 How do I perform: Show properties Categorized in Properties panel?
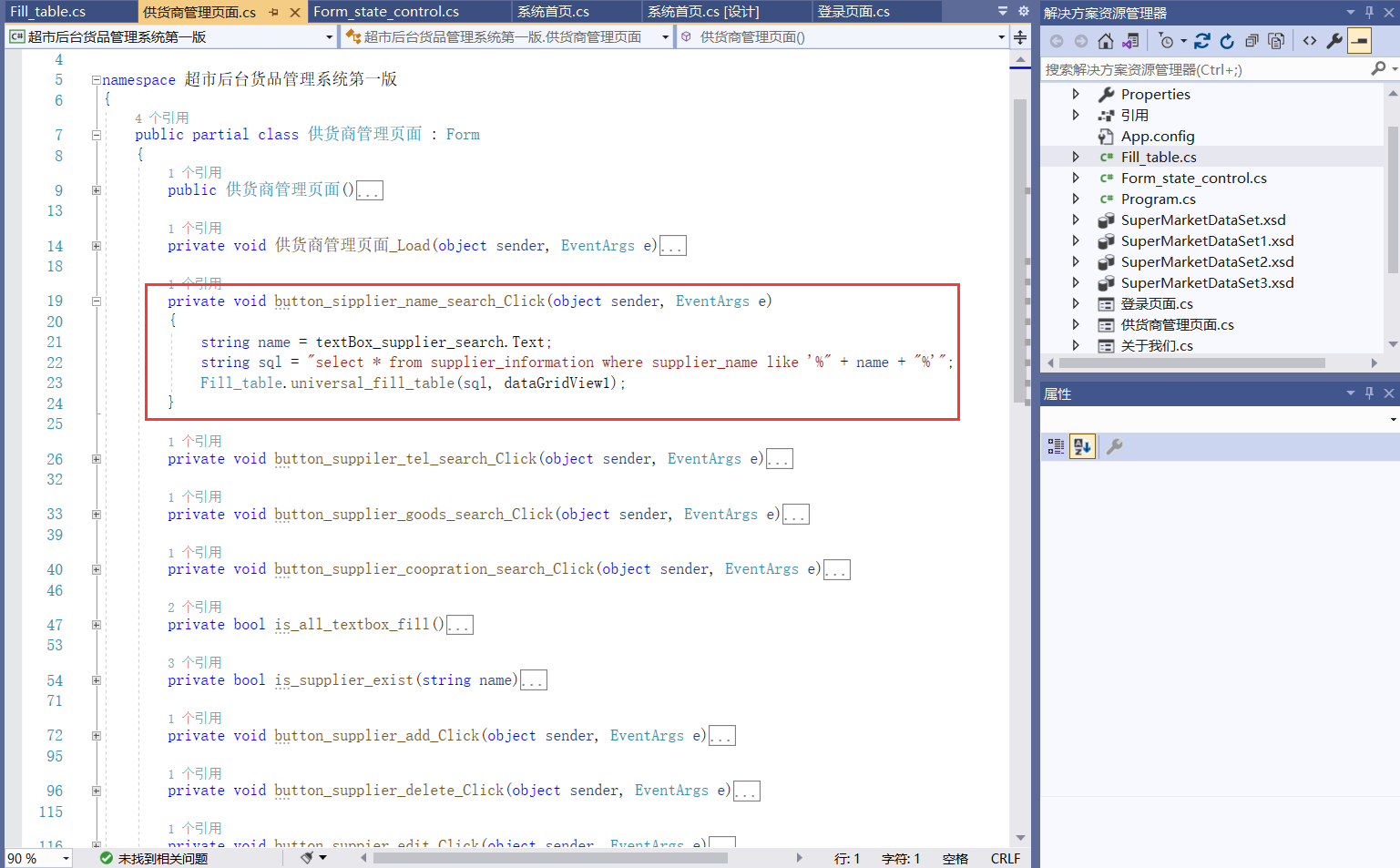[x=1056, y=446]
